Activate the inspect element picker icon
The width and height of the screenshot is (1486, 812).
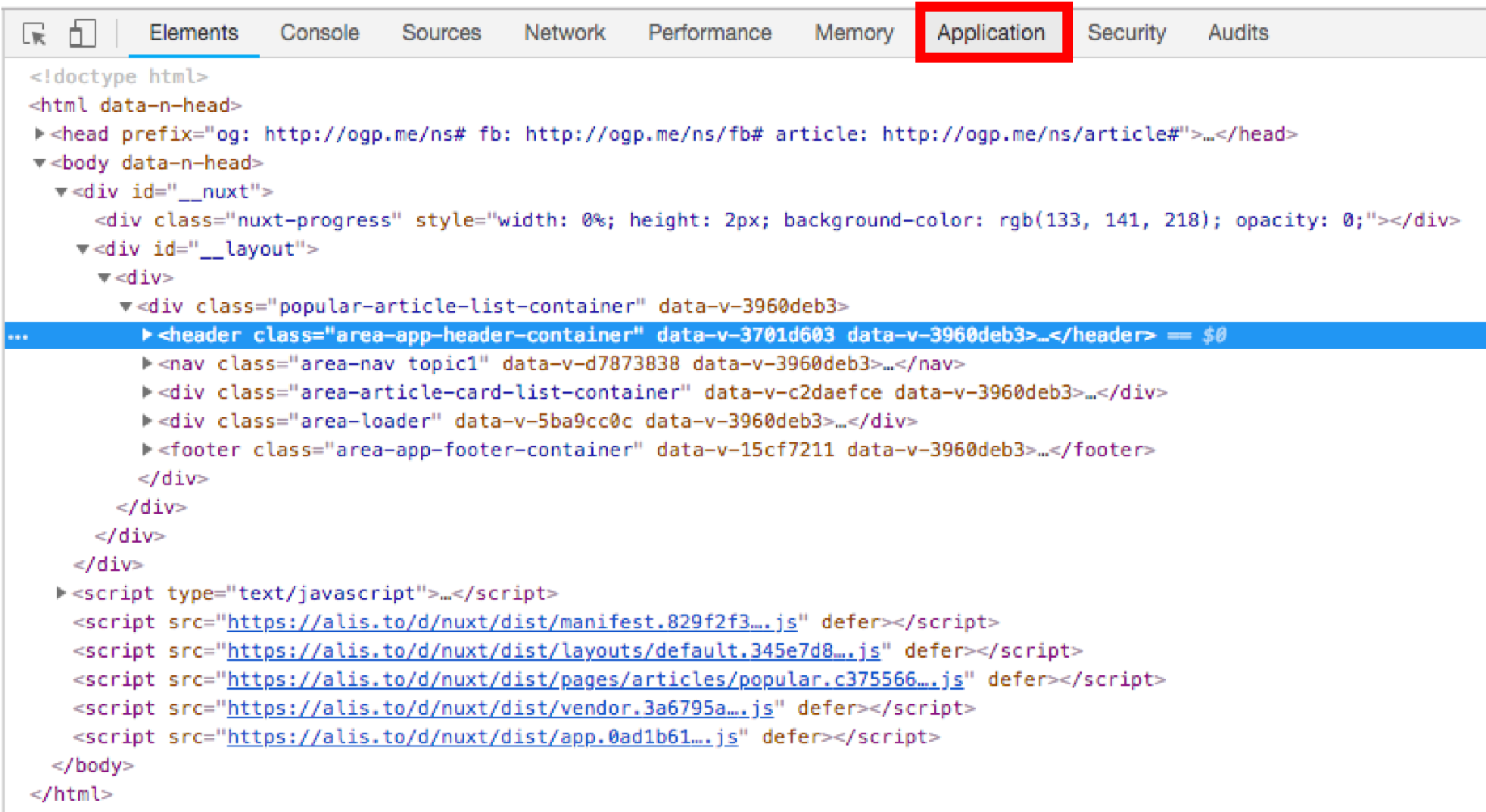(x=35, y=33)
